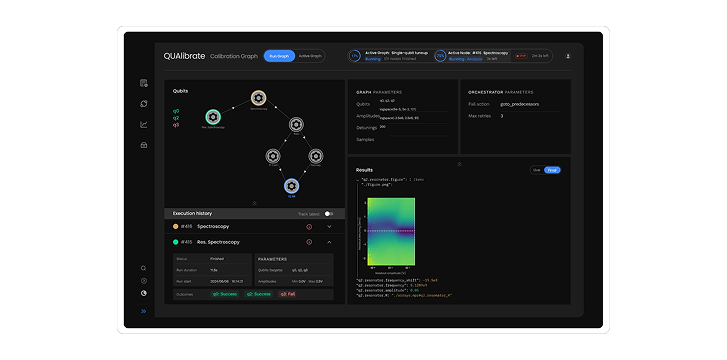This screenshot has height=360, width=727.
Task: Collapse the graph panel with the double chevron
Action: 255,203
